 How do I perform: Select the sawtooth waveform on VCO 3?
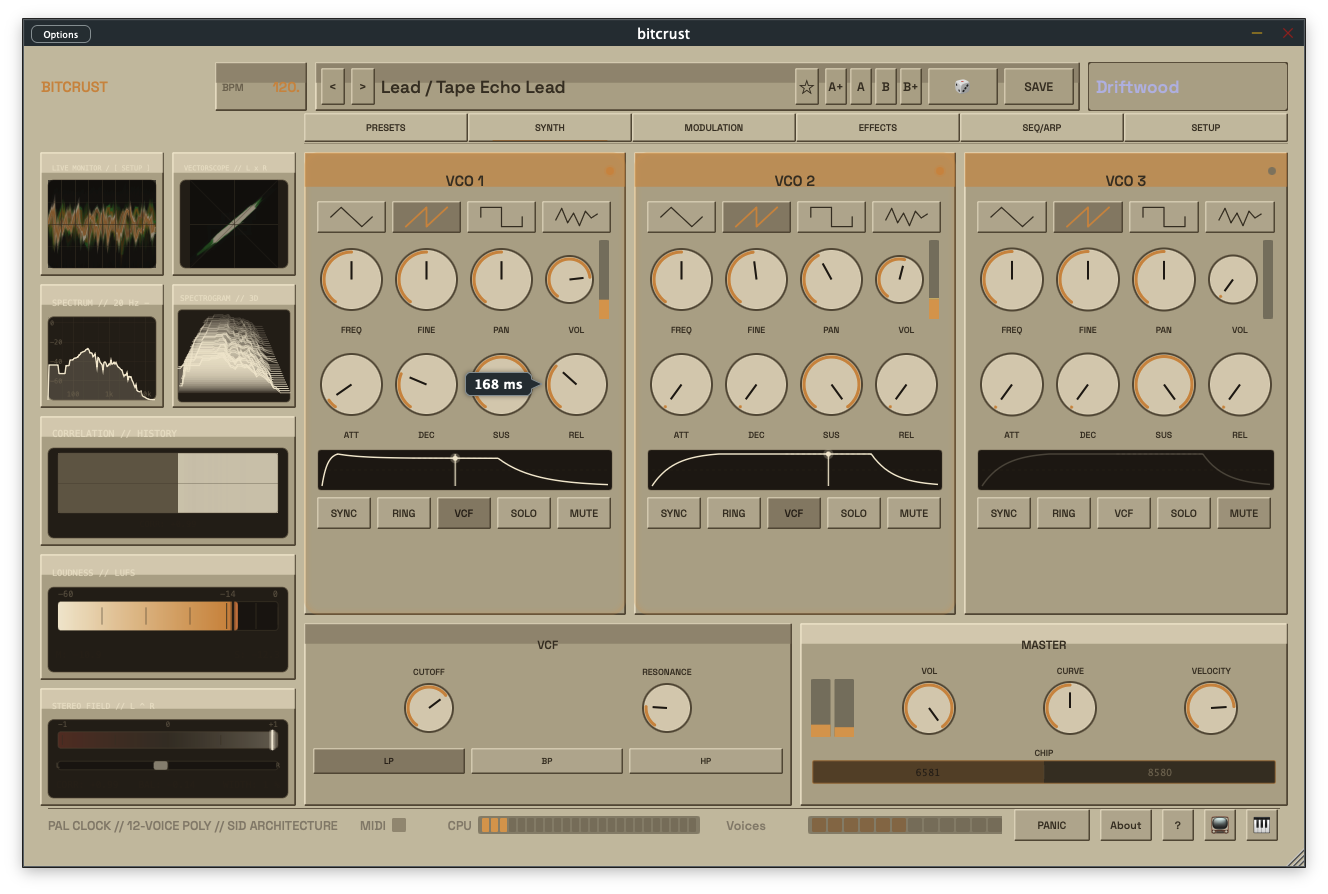coord(1087,217)
